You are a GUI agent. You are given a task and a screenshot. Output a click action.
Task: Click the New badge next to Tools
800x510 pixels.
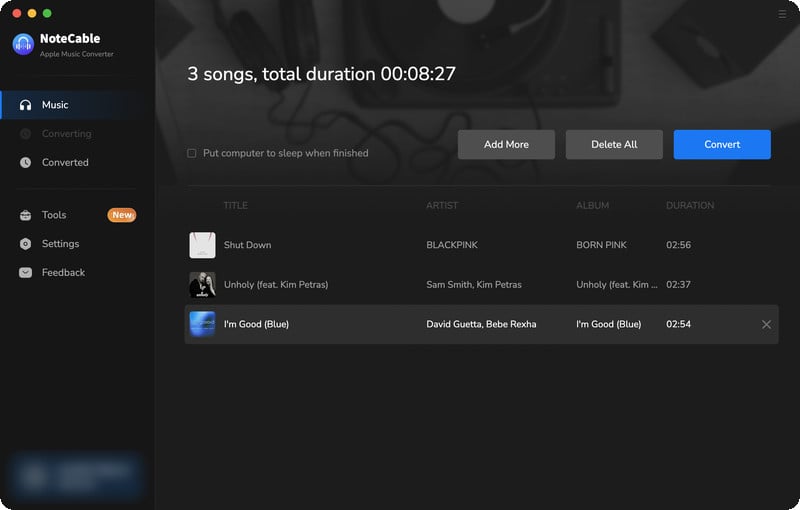121,215
